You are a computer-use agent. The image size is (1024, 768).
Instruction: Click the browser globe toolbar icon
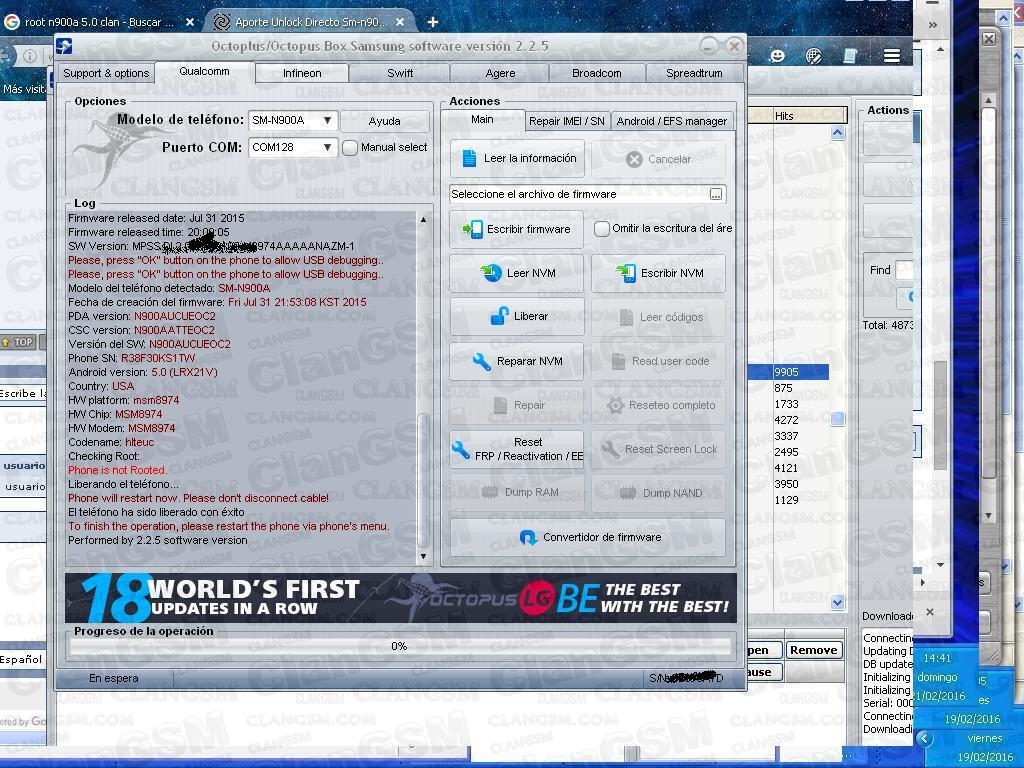click(x=814, y=56)
